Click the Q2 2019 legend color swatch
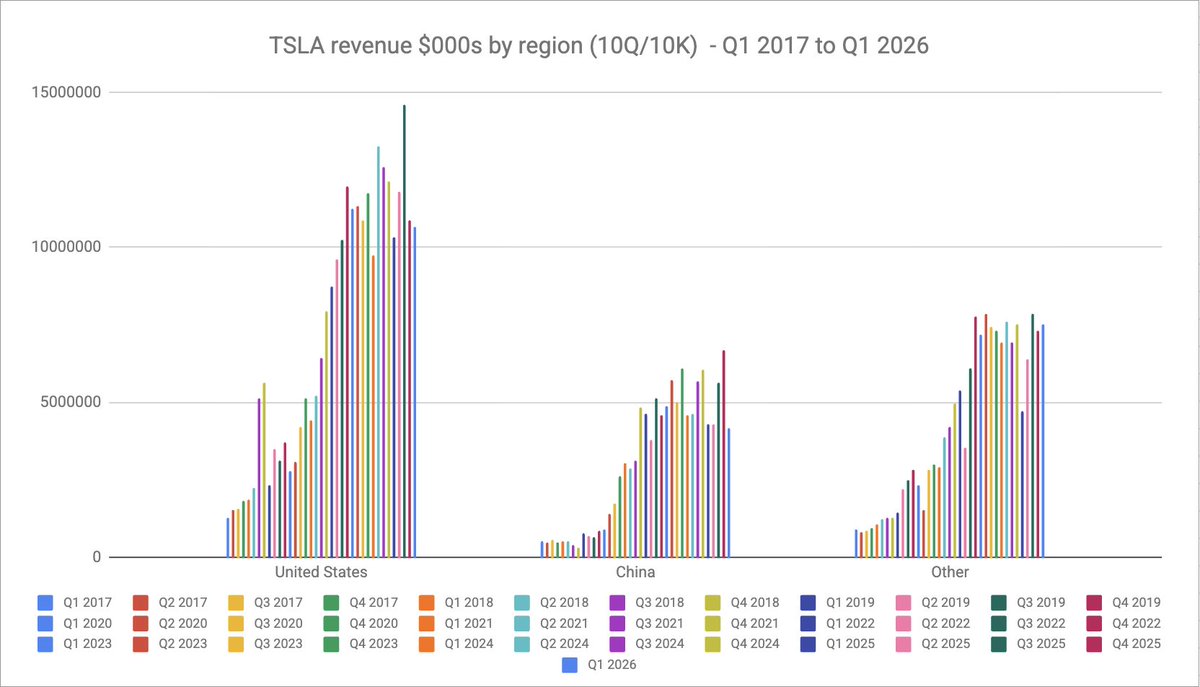This screenshot has width=1200, height=687. click(x=905, y=603)
